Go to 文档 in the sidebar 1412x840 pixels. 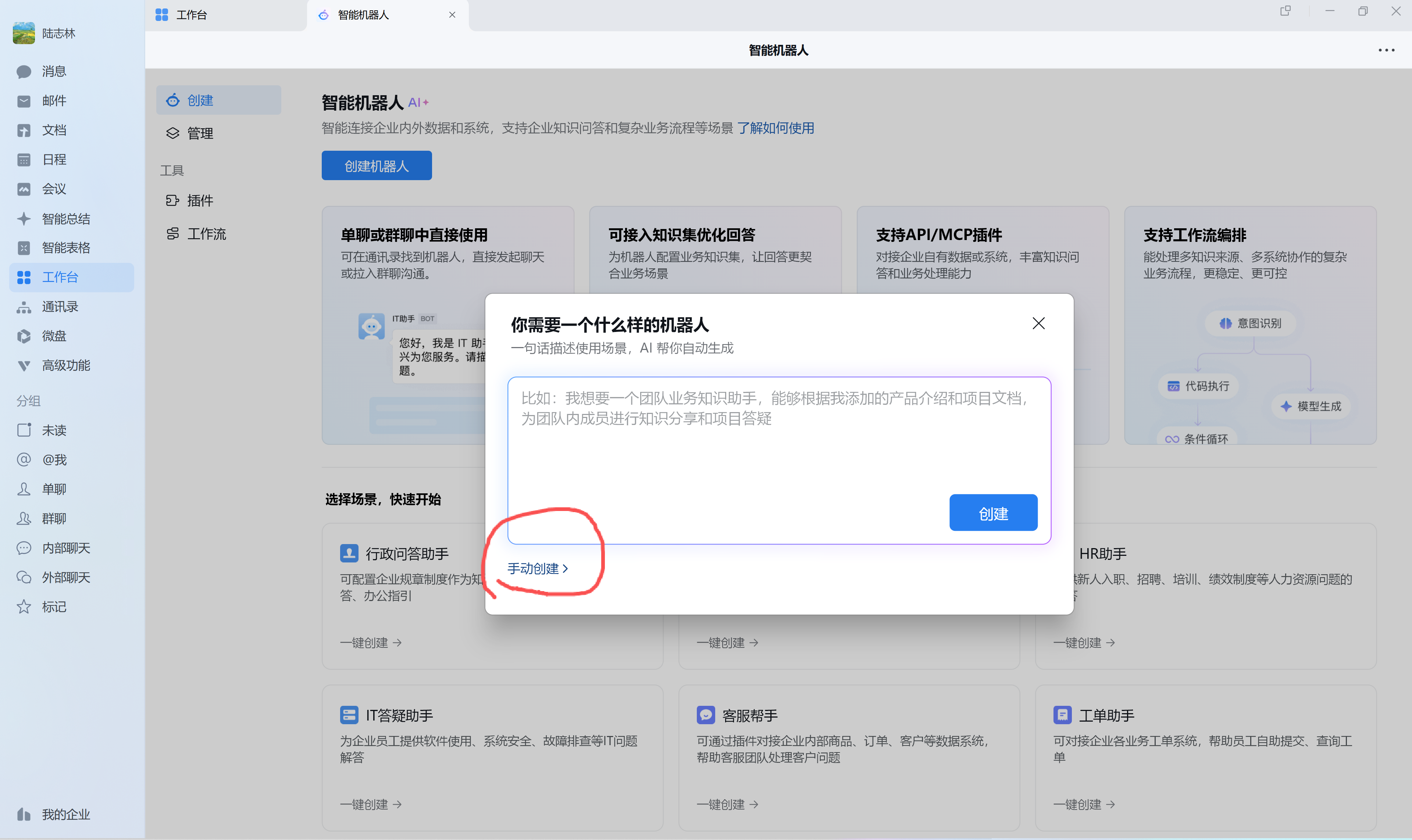click(71, 130)
